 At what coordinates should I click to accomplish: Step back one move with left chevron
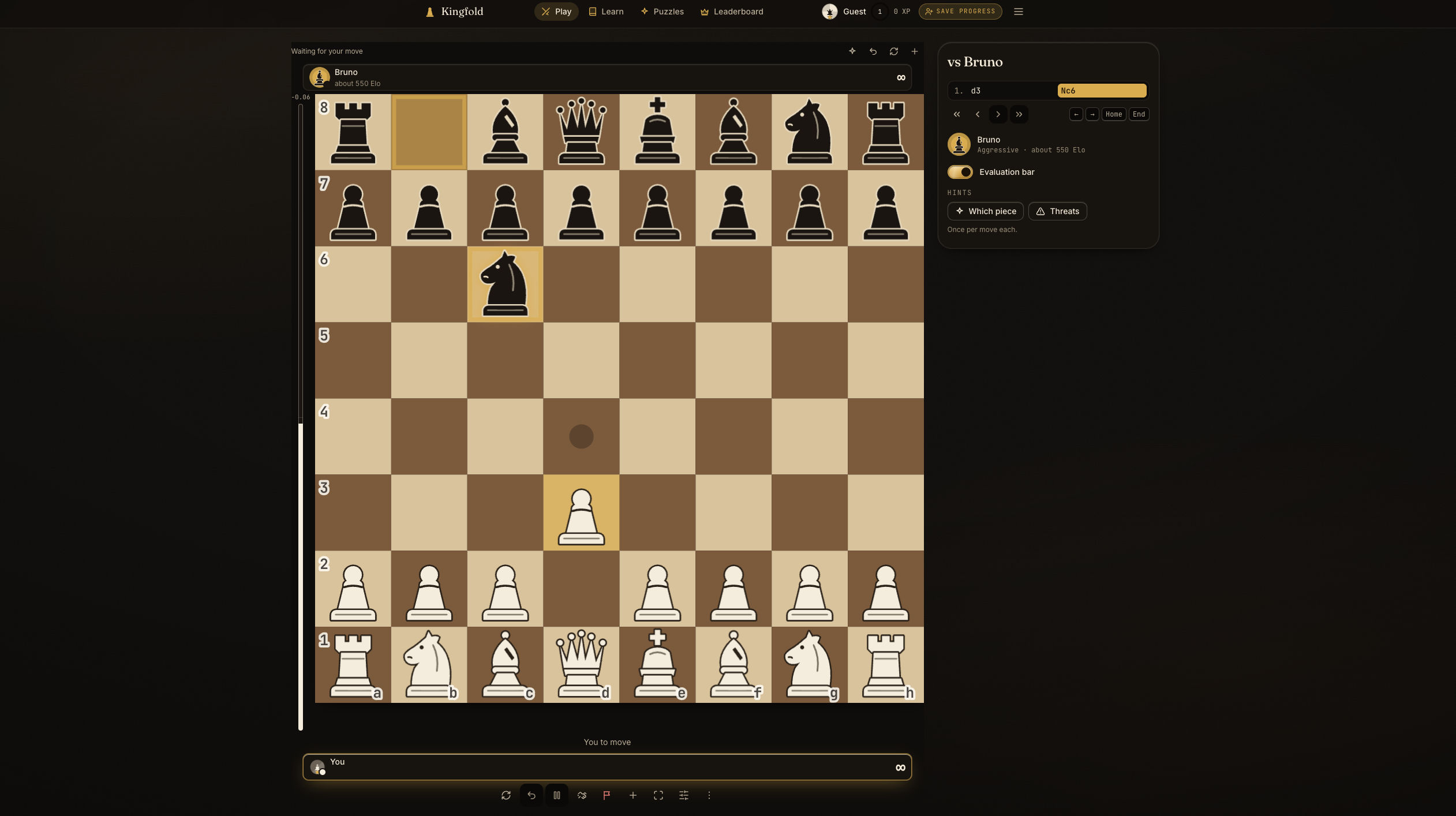(977, 114)
